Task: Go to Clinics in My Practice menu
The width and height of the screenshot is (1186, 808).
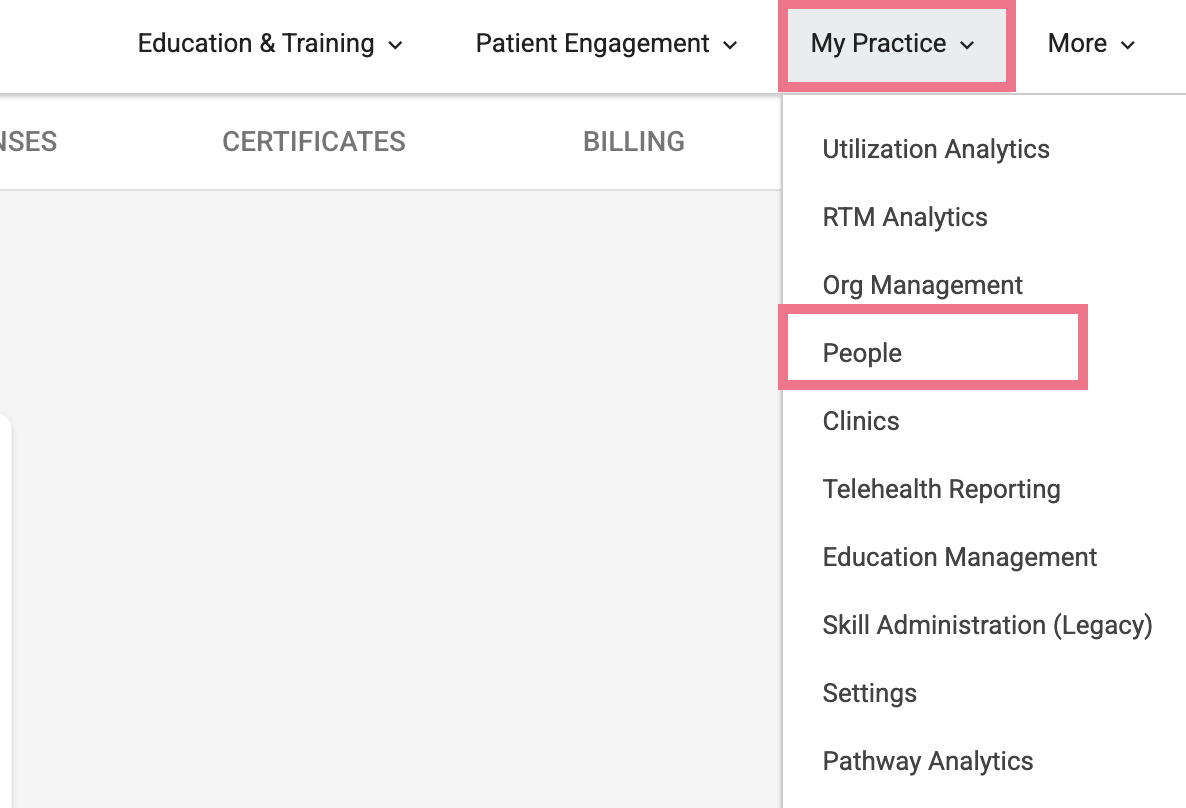Action: (861, 421)
